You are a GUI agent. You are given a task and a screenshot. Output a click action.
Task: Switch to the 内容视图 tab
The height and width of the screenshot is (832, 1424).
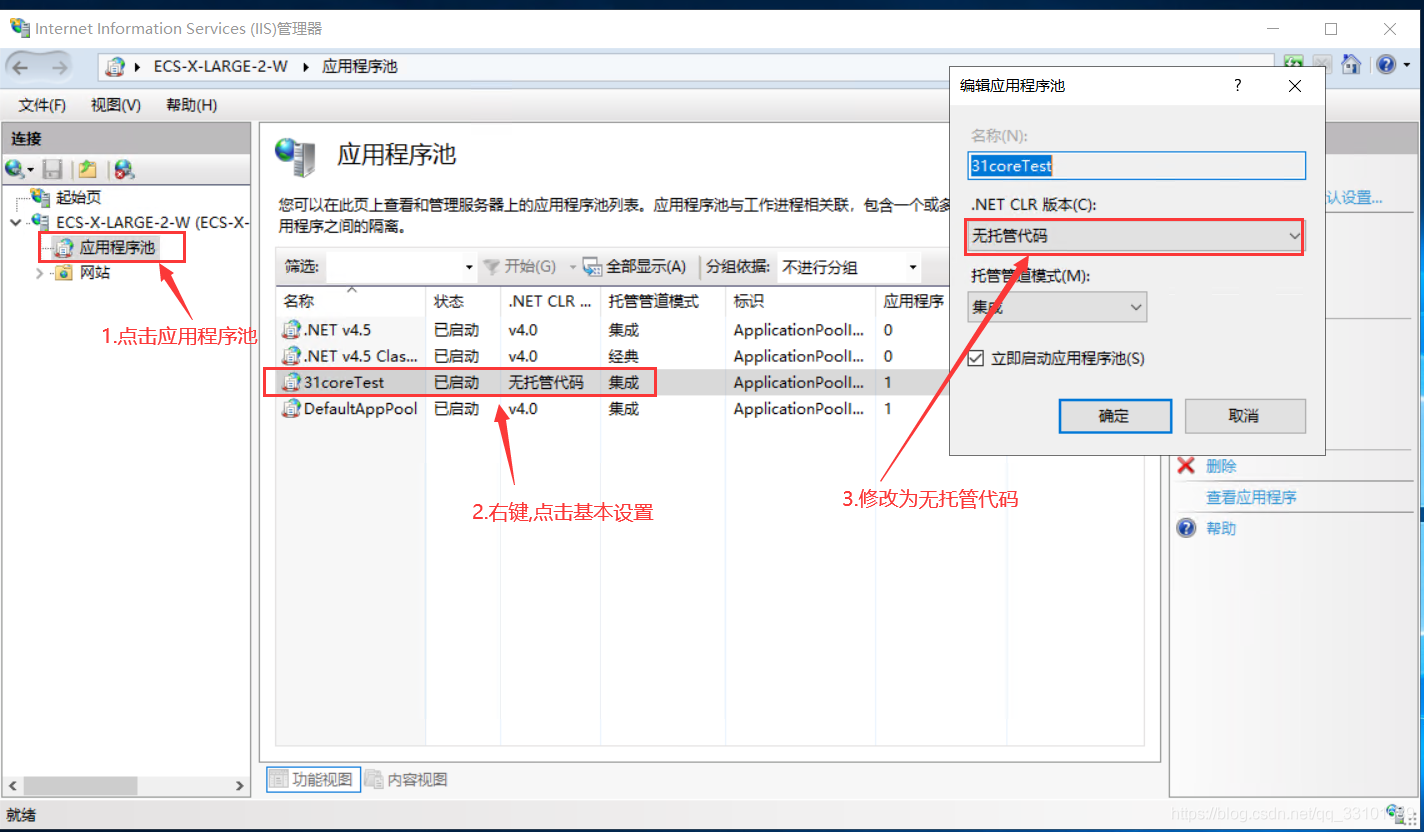click(407, 779)
